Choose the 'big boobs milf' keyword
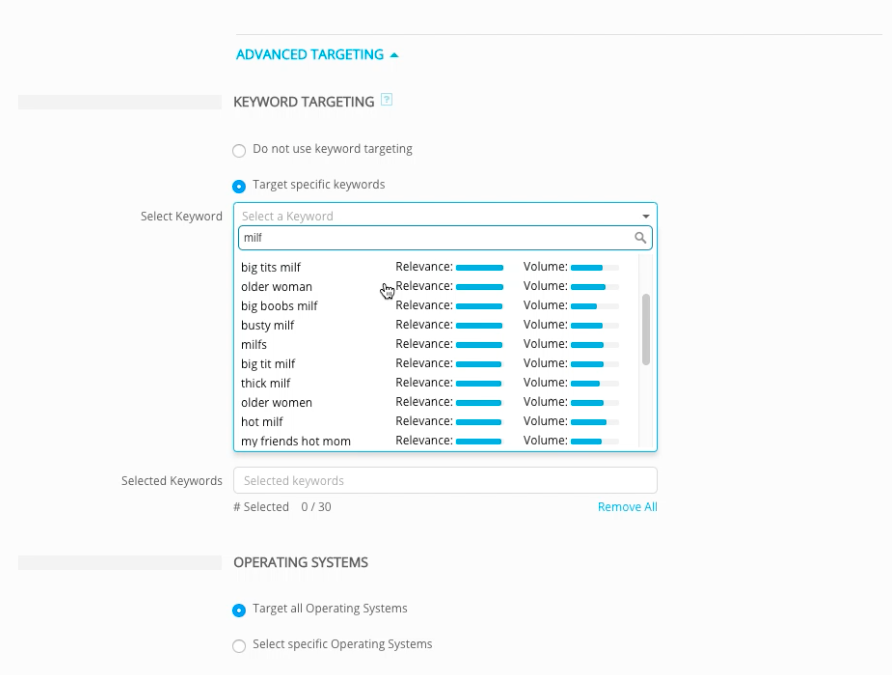Viewport: 892px width, 675px height. [279, 306]
